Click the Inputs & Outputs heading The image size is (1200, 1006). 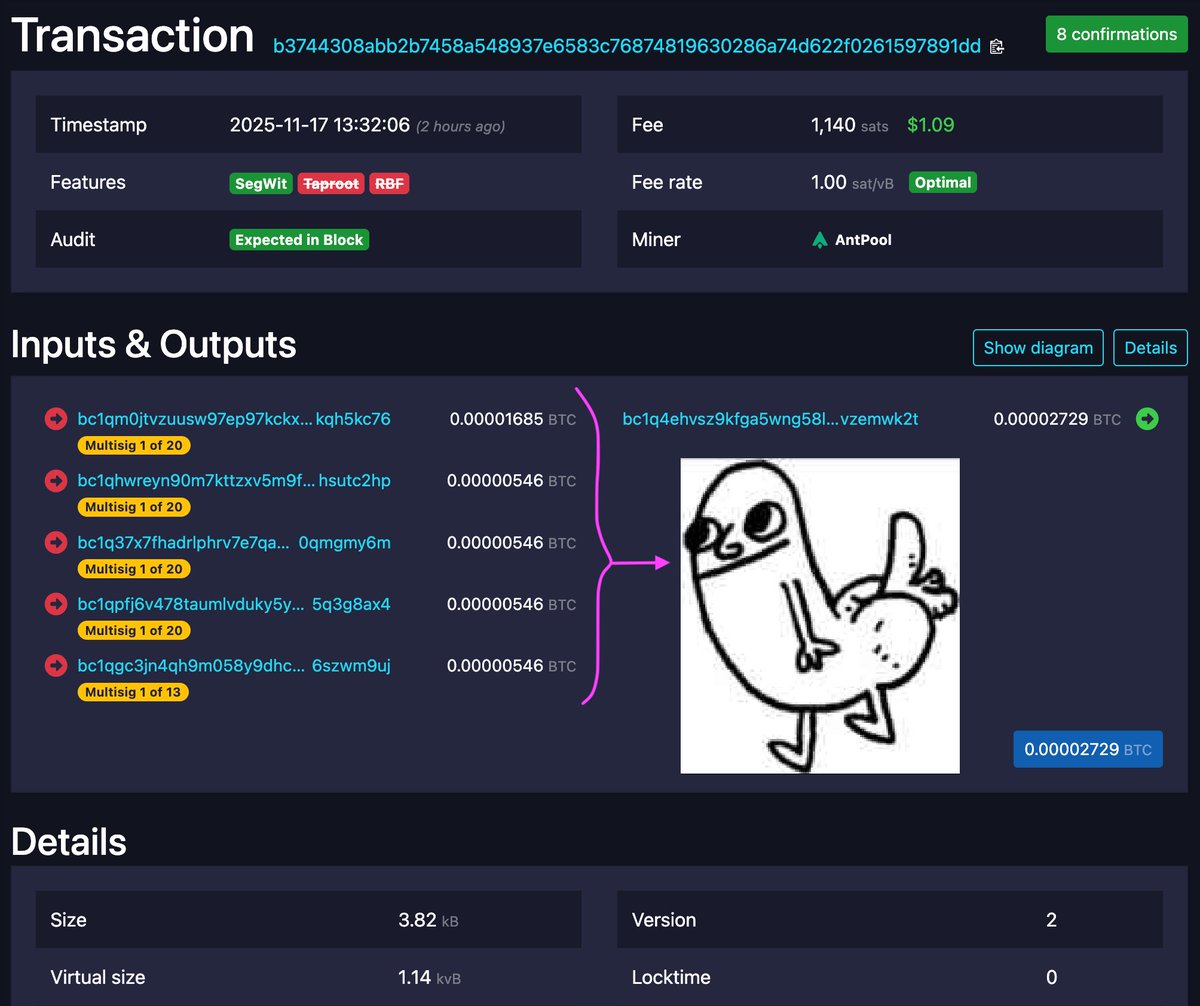click(x=154, y=345)
